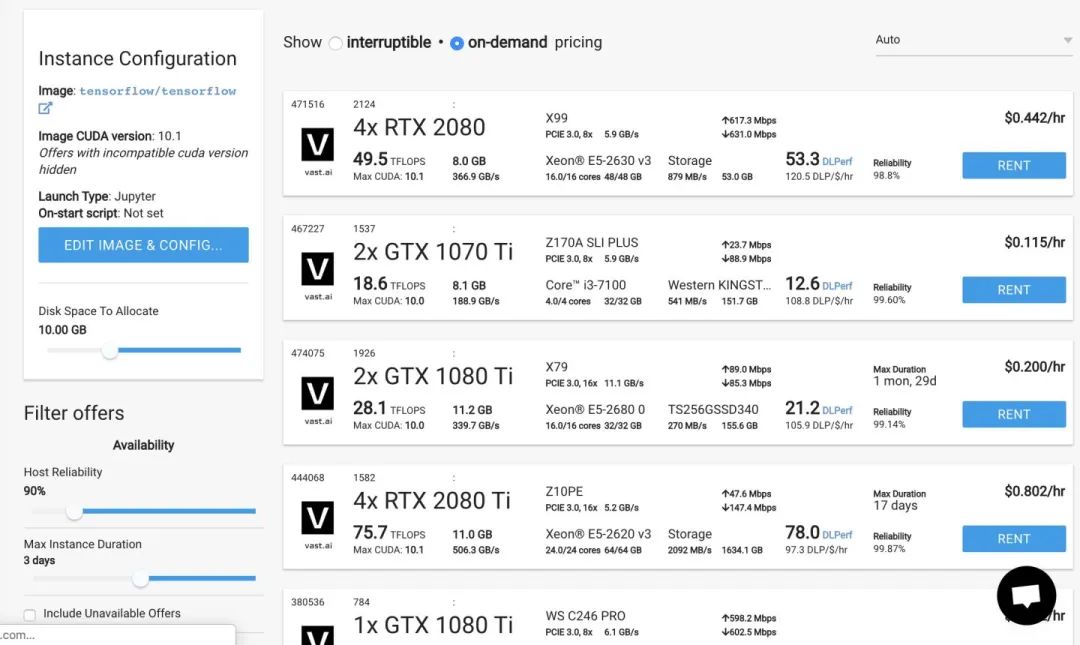
Task: Click the Host Reliability slider handle
Action: pyautogui.click(x=74, y=511)
